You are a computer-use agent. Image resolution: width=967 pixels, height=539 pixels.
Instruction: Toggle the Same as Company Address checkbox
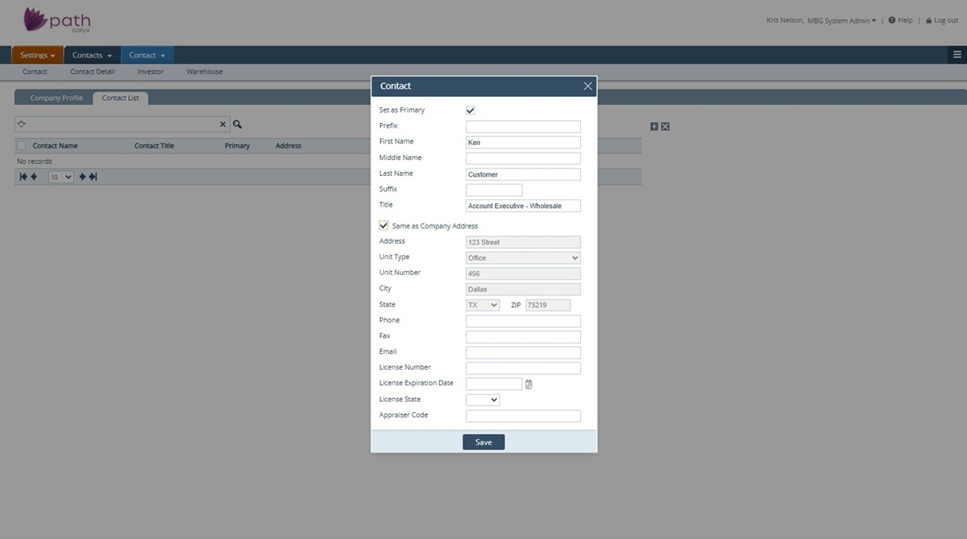click(384, 226)
